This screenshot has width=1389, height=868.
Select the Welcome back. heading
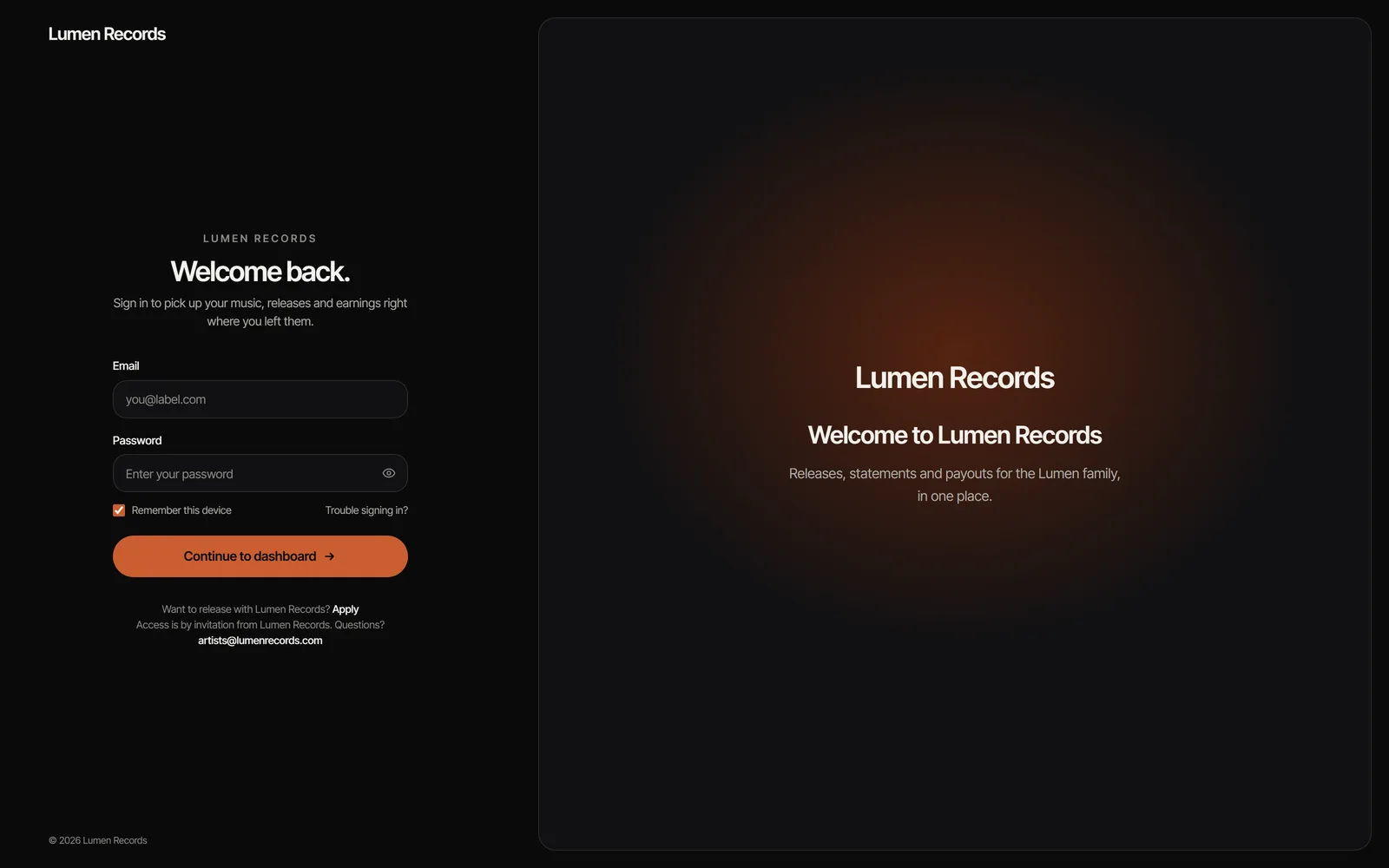(x=260, y=272)
